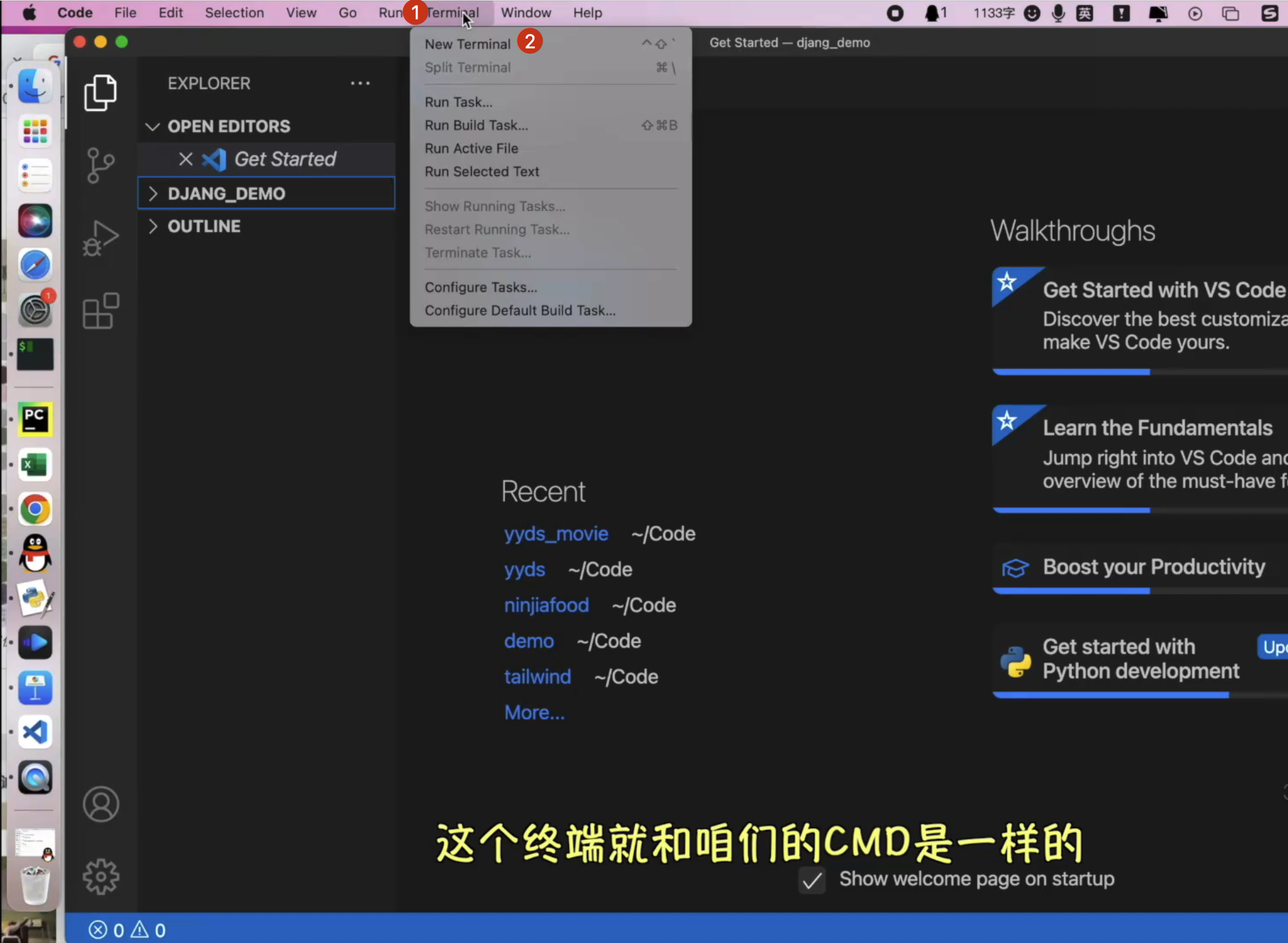Click the More... recent link
The image size is (1288, 943).
(534, 713)
